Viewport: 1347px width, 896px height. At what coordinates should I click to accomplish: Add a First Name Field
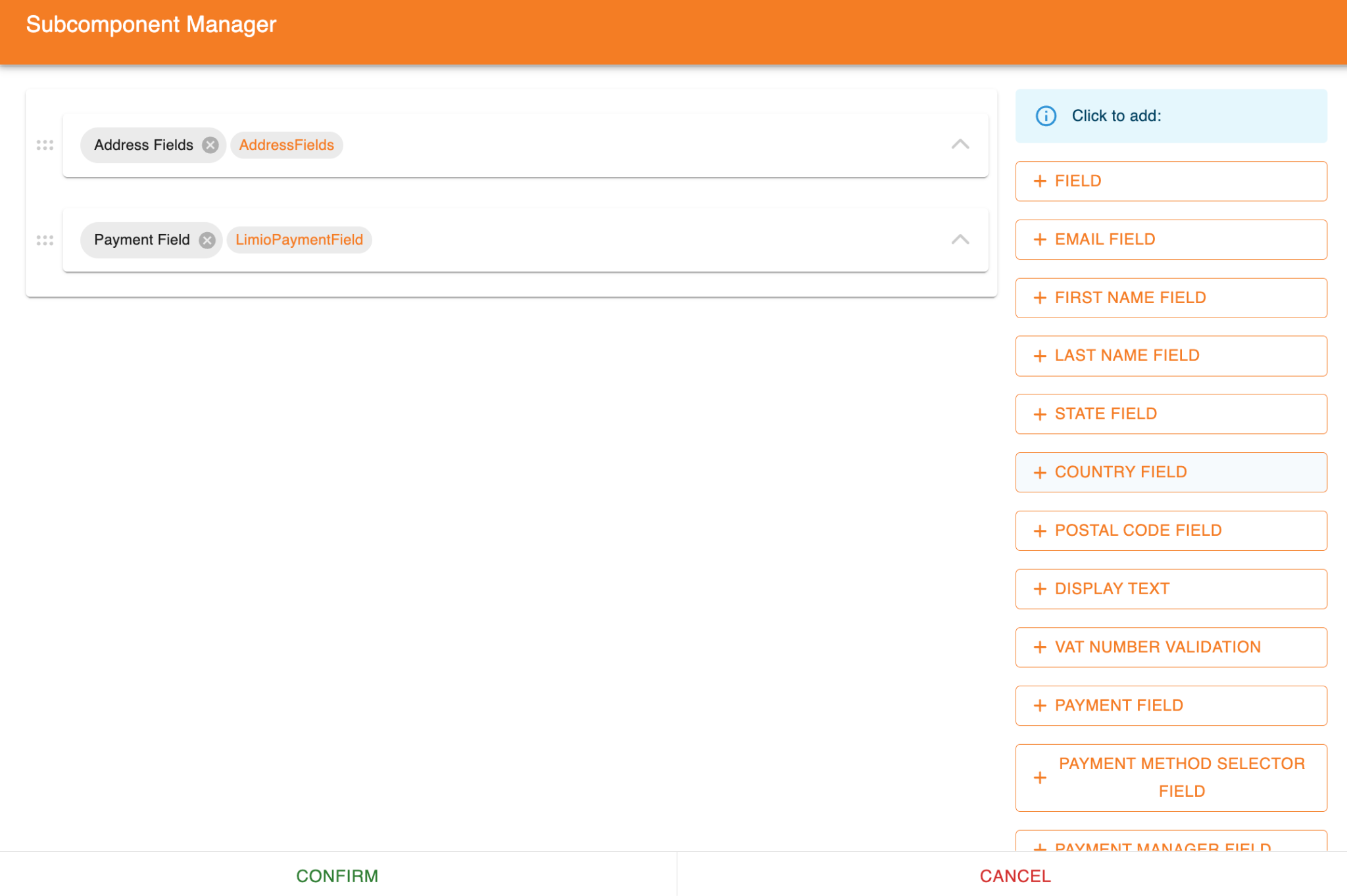click(x=1171, y=298)
